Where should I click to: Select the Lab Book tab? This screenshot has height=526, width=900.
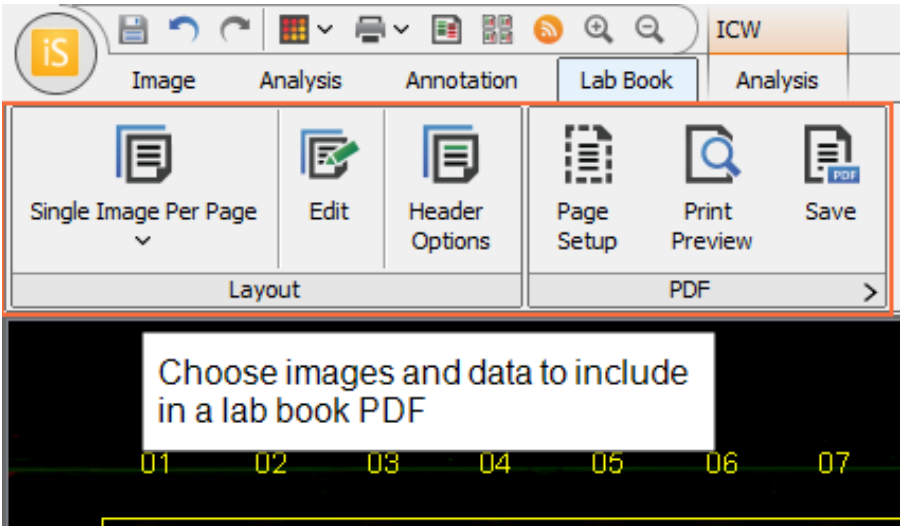pyautogui.click(x=627, y=80)
